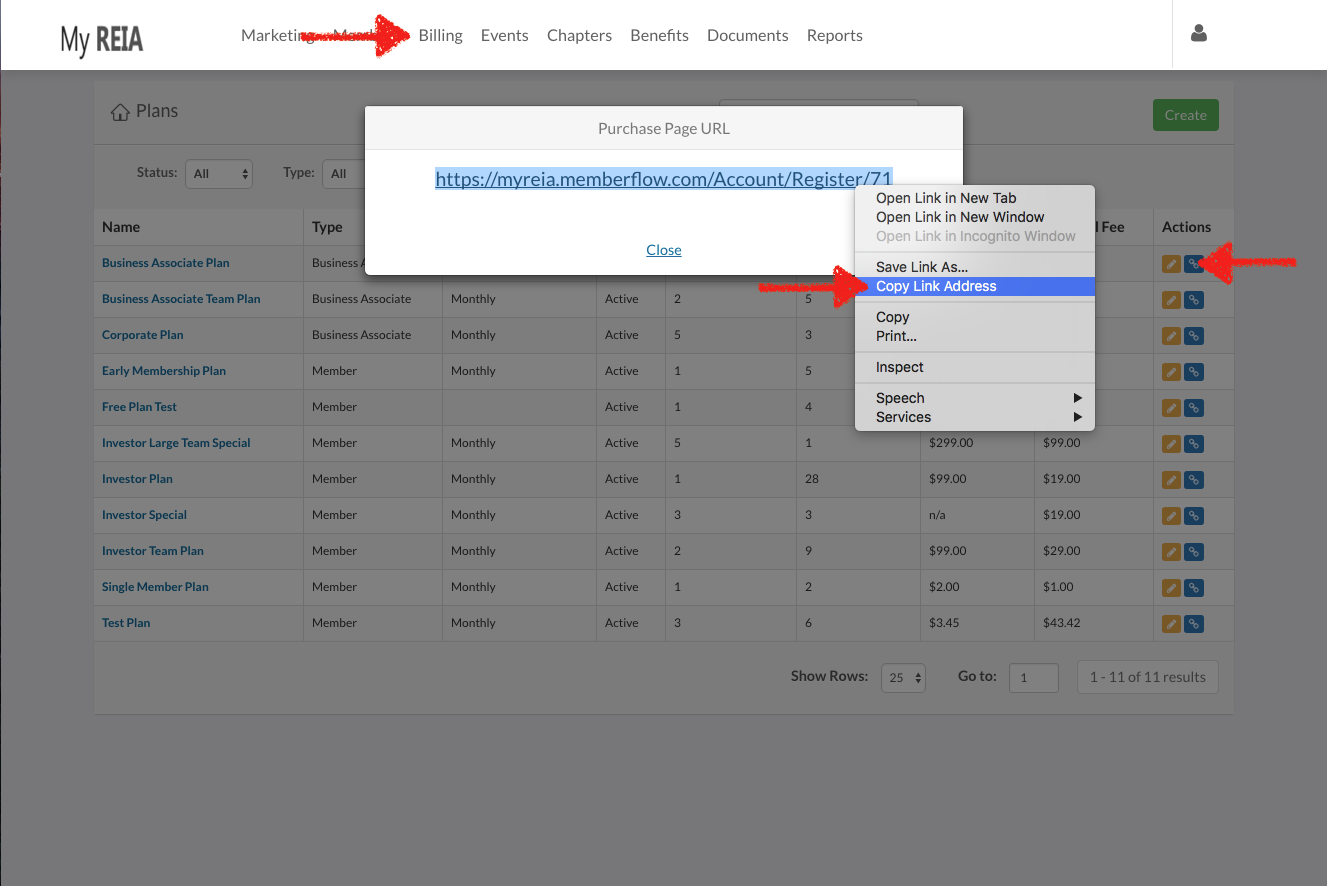Viewport: 1327px width, 886px height.
Task: Open purchase link icon for Investor Plan
Action: [1194, 480]
